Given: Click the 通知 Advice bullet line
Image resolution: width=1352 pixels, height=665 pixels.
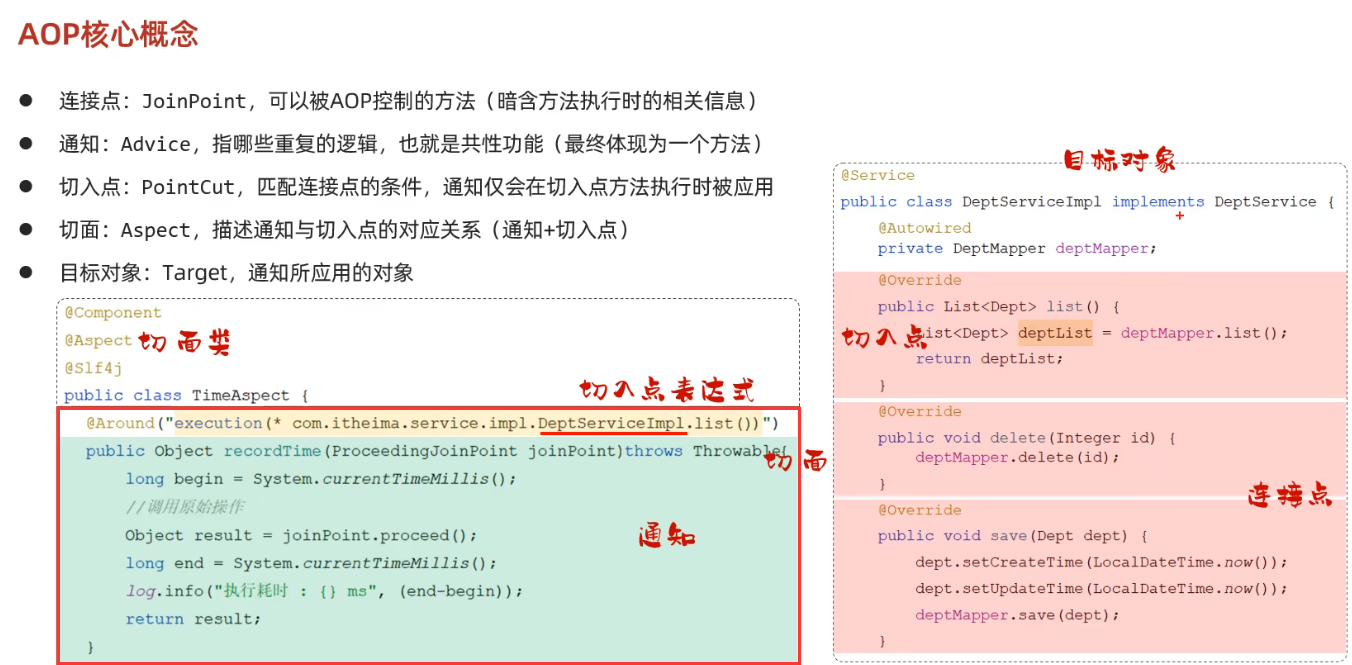Looking at the screenshot, I should point(411,144).
